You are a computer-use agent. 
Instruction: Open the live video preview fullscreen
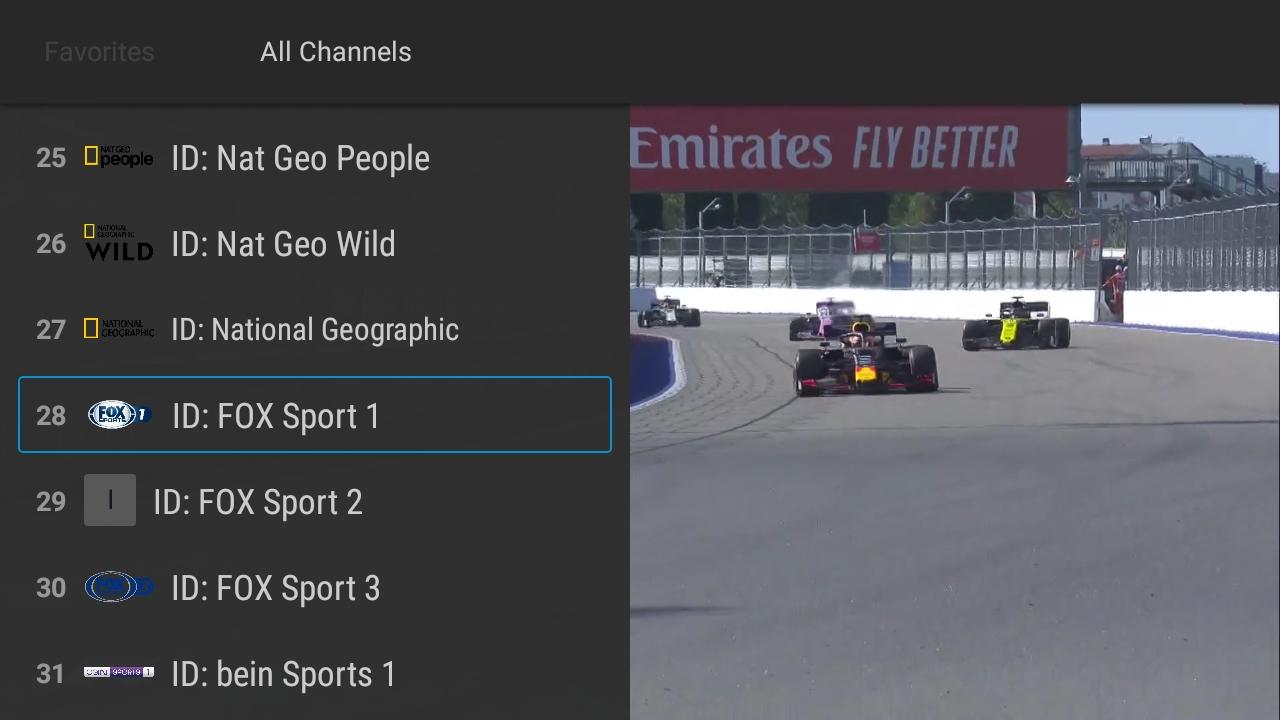(x=955, y=412)
